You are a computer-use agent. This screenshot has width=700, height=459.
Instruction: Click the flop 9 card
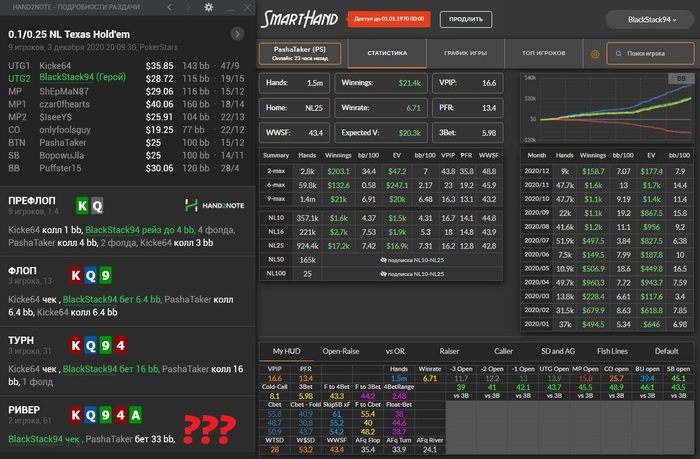click(105, 275)
